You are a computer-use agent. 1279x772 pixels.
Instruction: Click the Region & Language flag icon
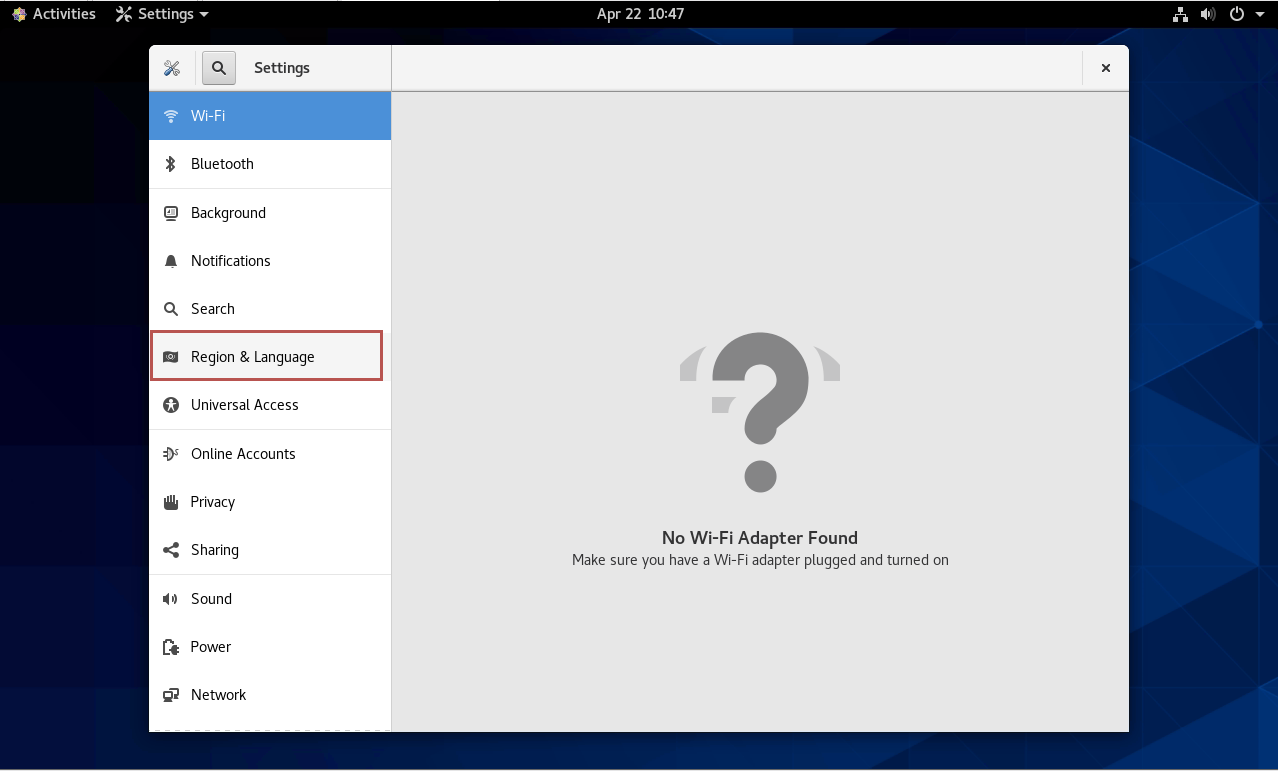[171, 357]
